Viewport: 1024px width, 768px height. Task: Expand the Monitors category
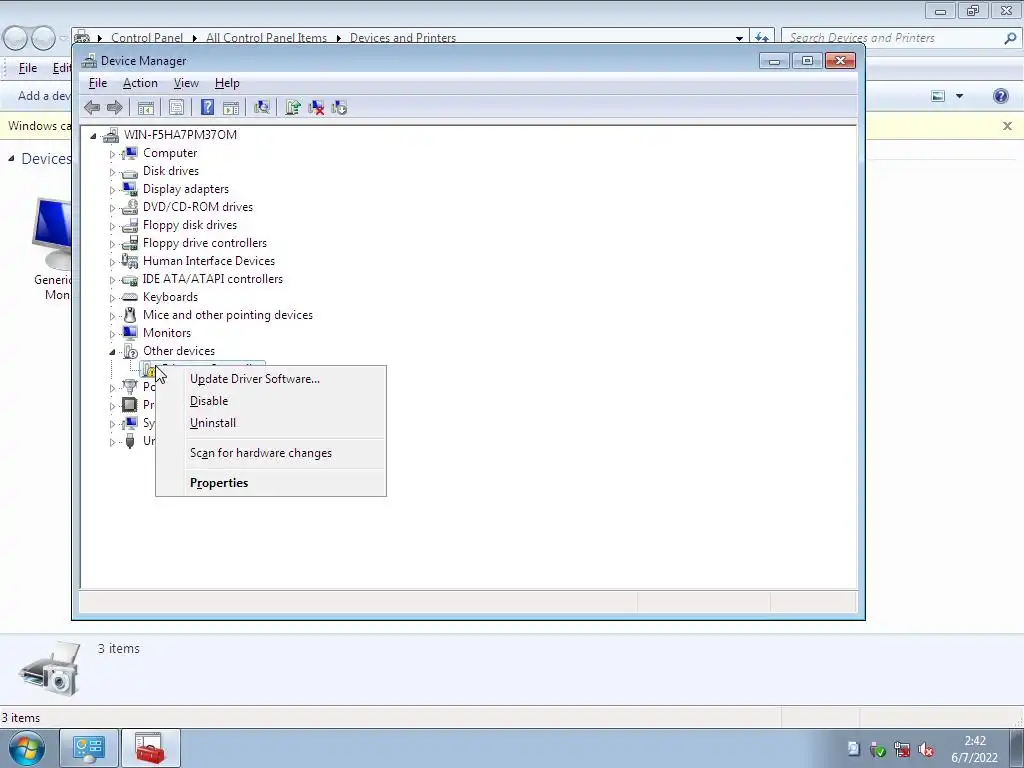[x=112, y=334]
